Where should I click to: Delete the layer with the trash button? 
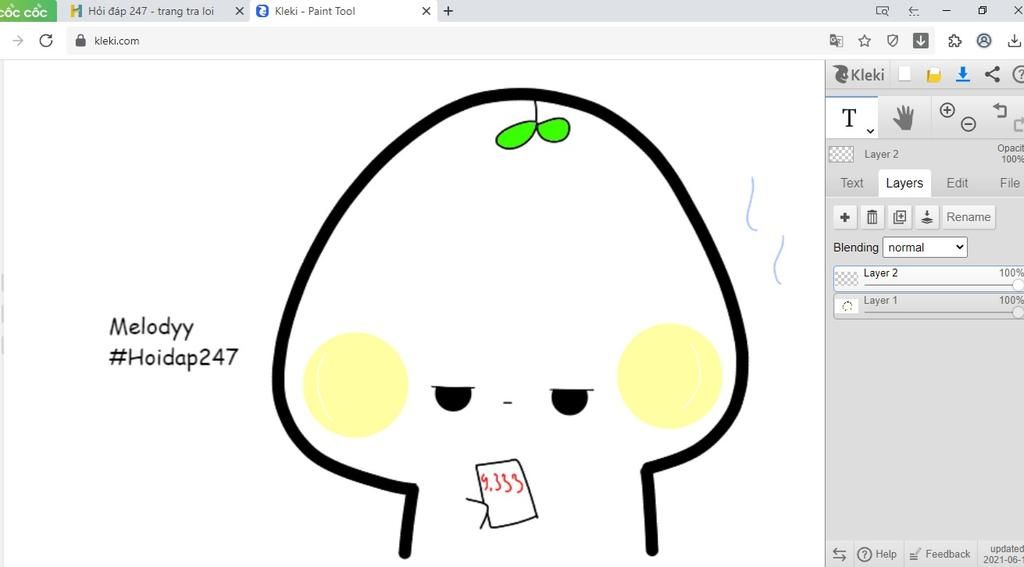(872, 217)
